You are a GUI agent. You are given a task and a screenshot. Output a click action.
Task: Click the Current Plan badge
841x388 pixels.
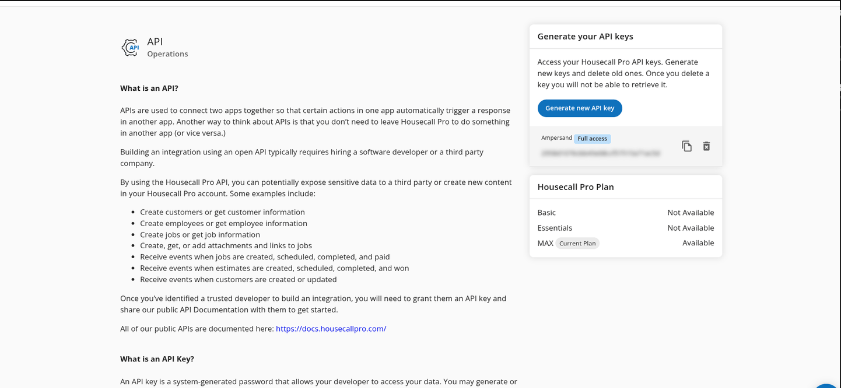577,243
